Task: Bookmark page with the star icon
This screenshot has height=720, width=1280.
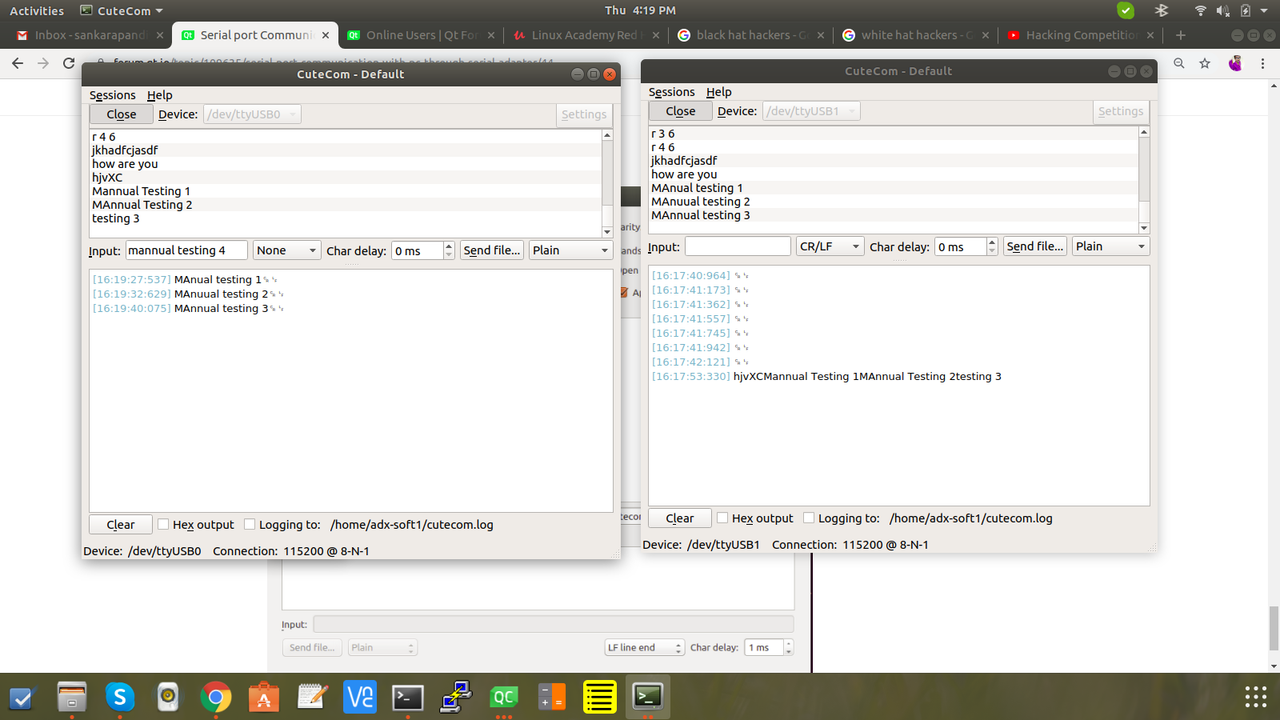Action: click(1205, 63)
